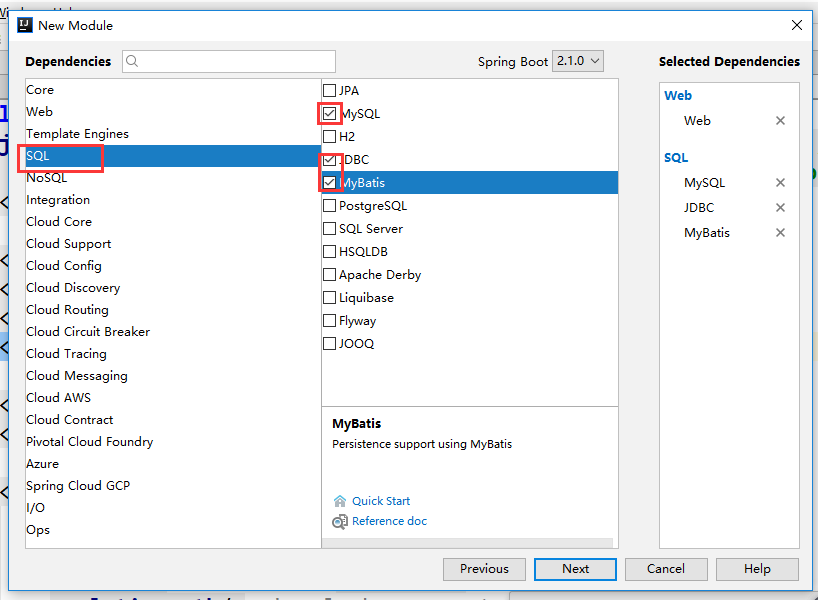Check the SQL Server dependency
This screenshot has width=818, height=600.
coord(329,229)
